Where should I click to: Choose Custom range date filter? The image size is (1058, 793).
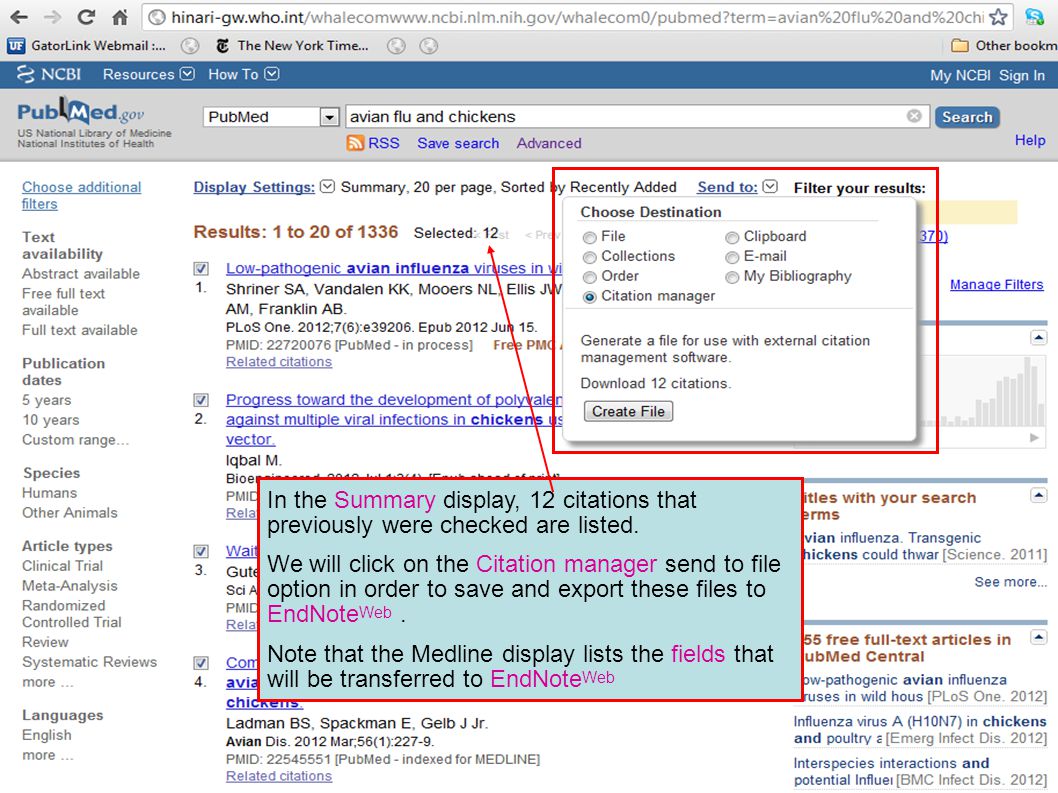click(76, 440)
